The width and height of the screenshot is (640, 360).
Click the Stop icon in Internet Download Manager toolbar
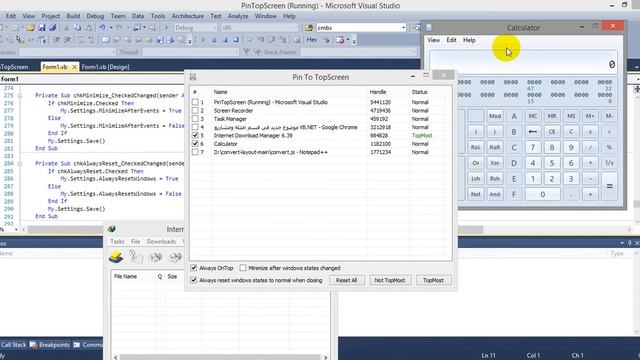pos(156,257)
